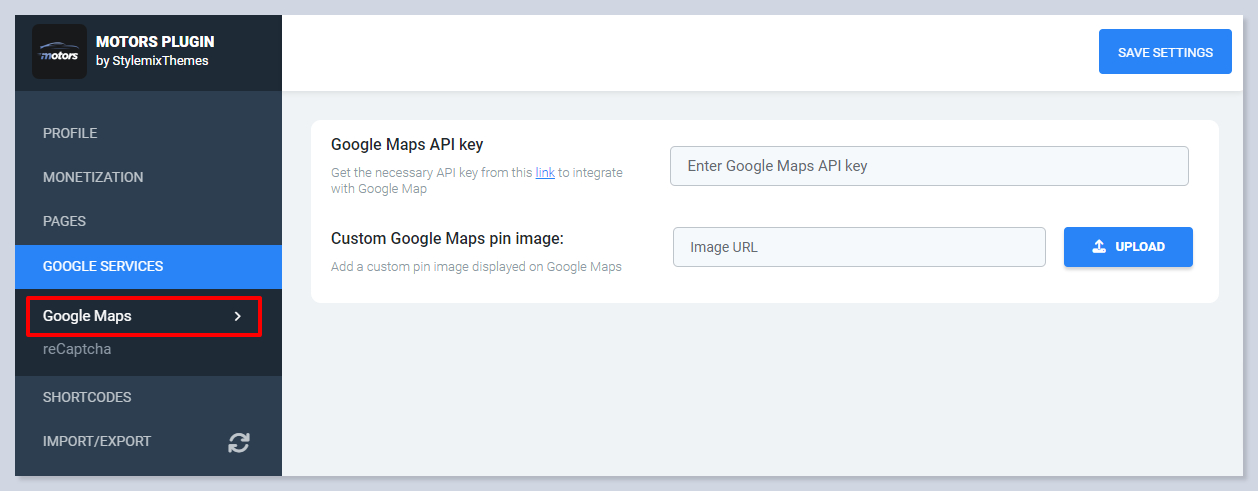Click the Motors logo icon
Screen dimensions: 1258x491
click(x=59, y=52)
